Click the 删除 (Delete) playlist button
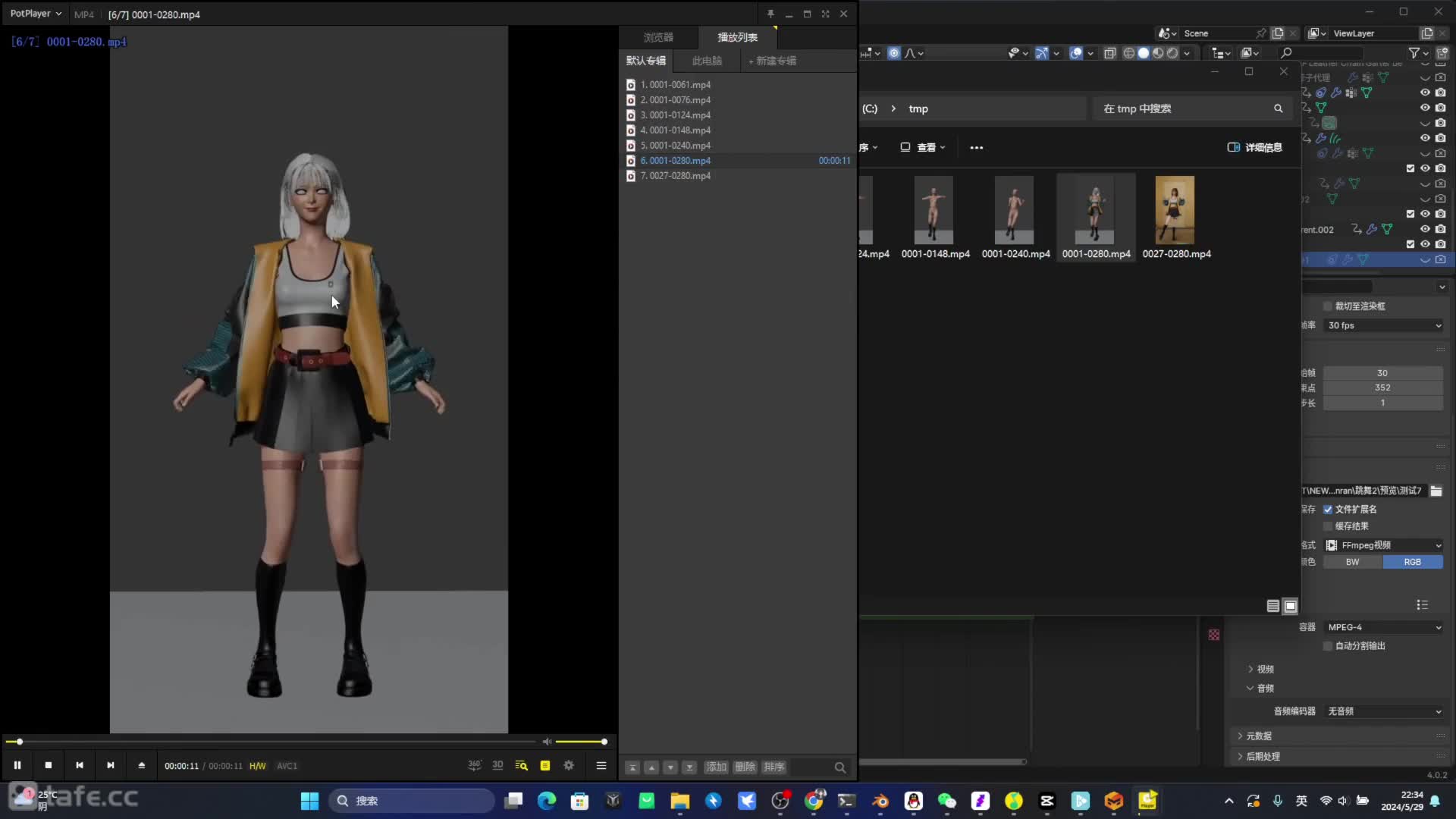1456x819 pixels. tap(745, 767)
